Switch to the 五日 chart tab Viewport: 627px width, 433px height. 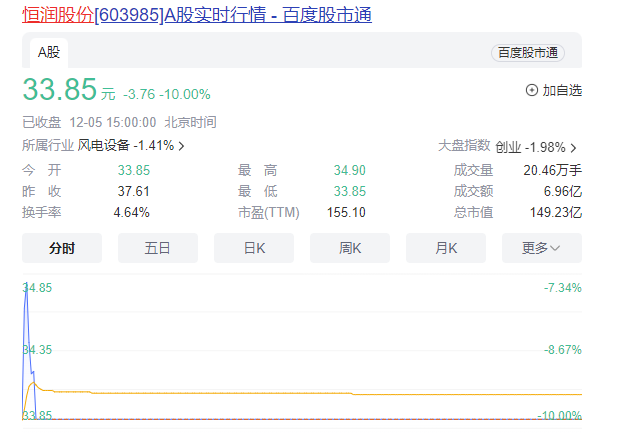(x=158, y=248)
